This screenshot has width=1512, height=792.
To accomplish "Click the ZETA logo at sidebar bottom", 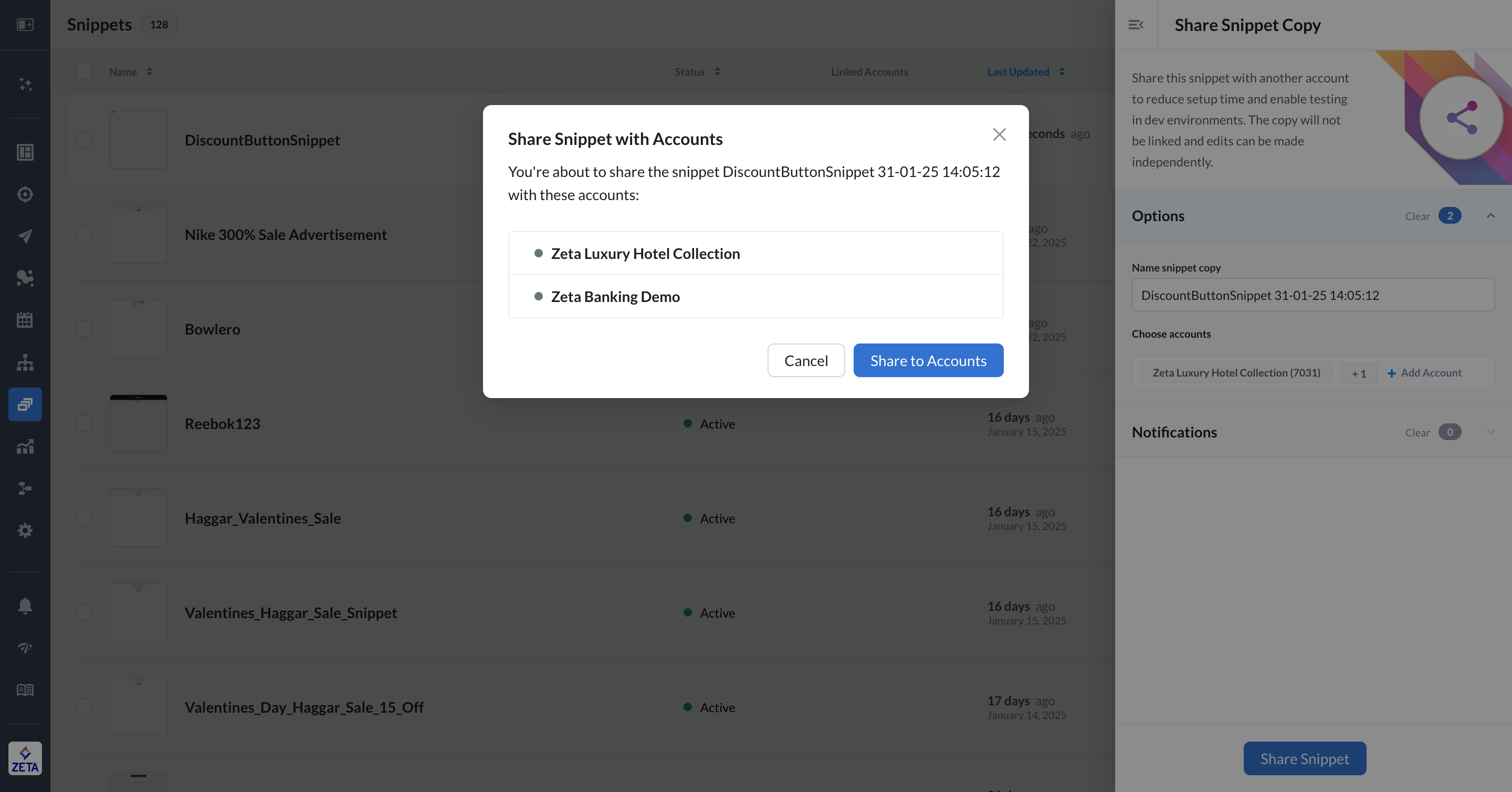I will [25, 758].
